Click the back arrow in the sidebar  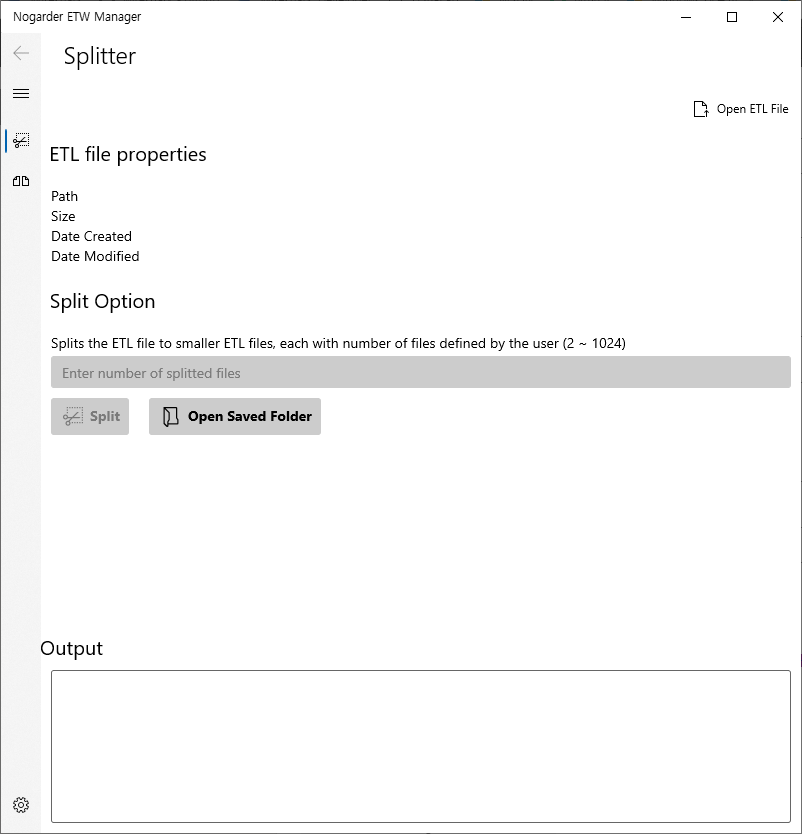(x=21, y=53)
